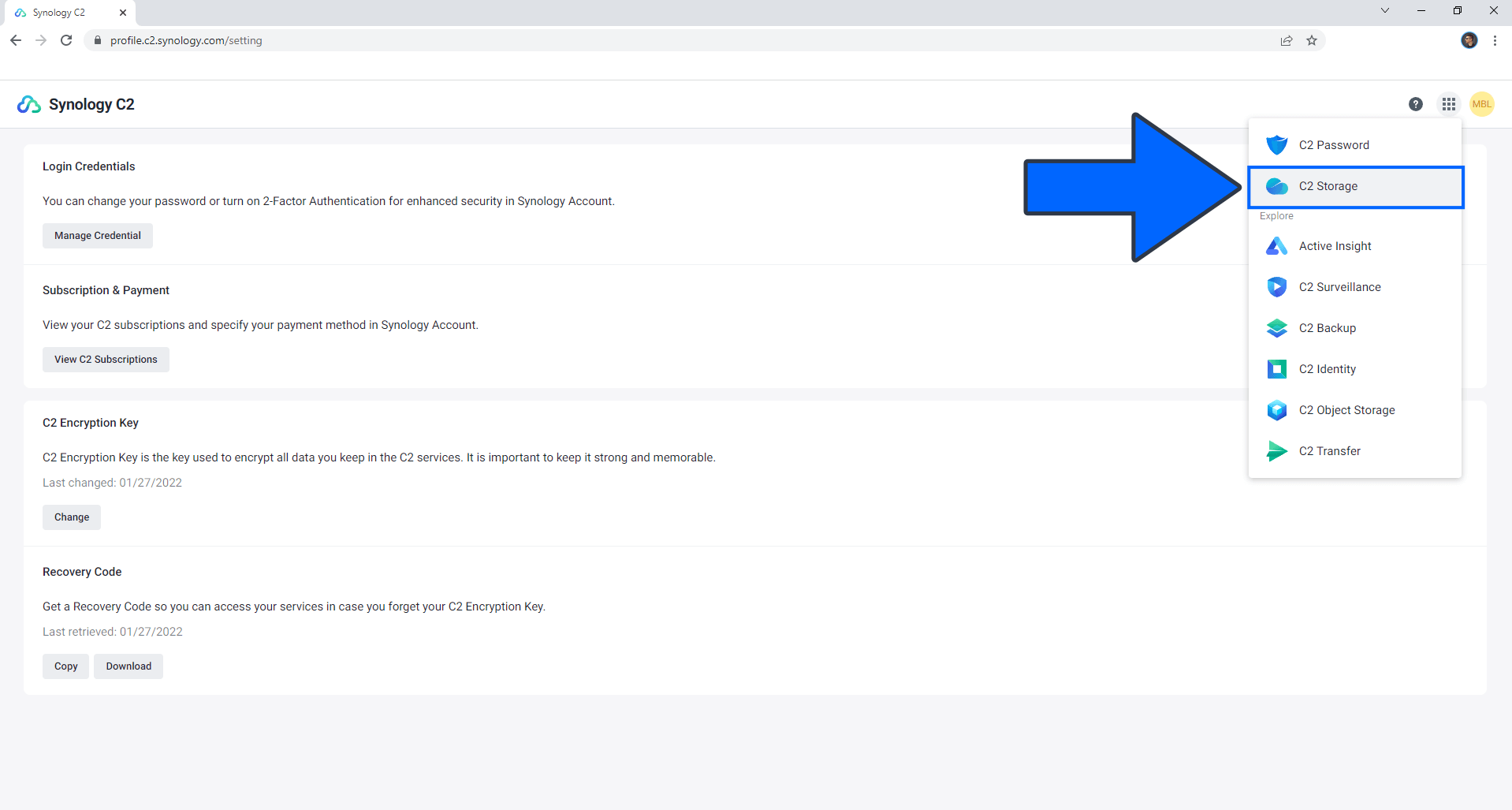Open Chrome three-dot menu
1512x810 pixels.
pyautogui.click(x=1495, y=40)
